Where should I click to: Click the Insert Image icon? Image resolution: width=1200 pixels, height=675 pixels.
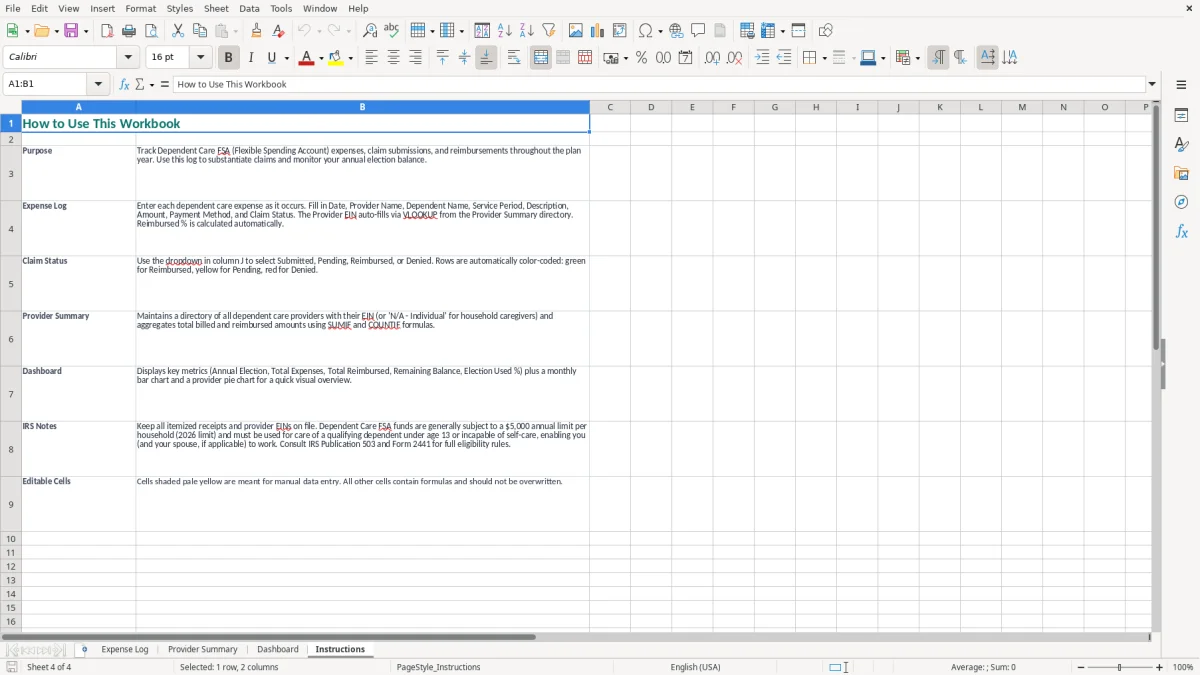point(576,31)
